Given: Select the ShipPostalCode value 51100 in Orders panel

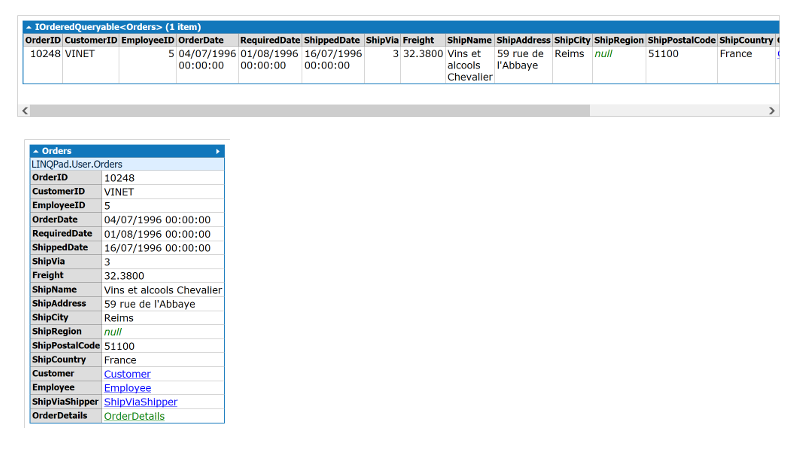Looking at the screenshot, I should [x=119, y=346].
